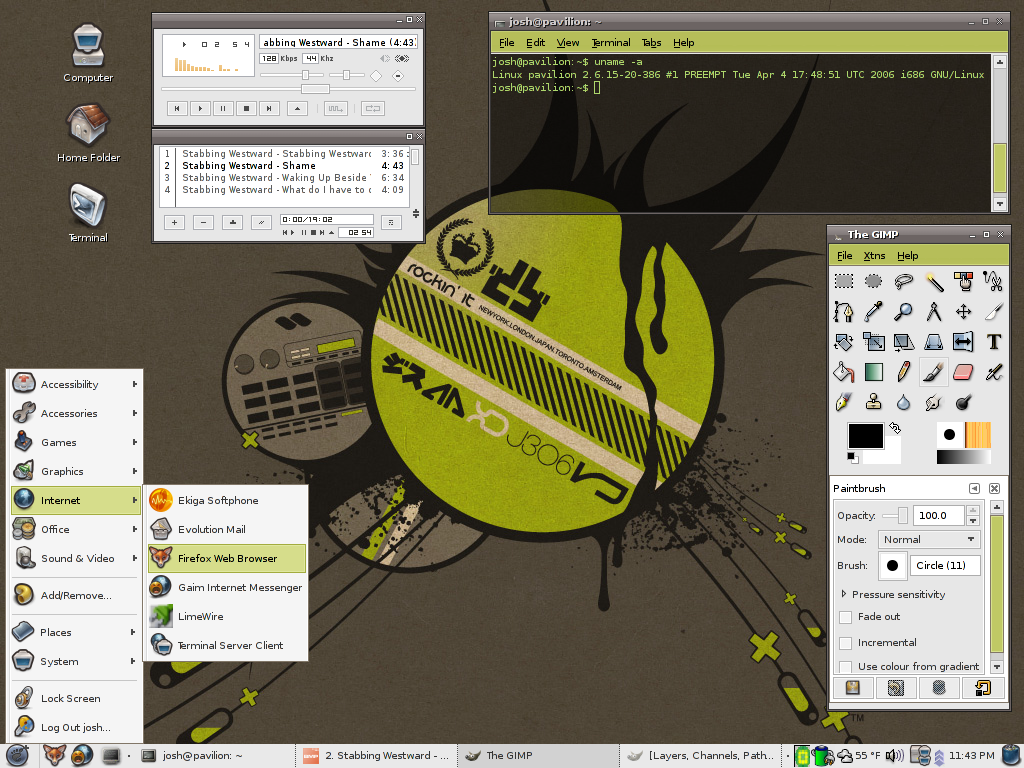The height and width of the screenshot is (768, 1024).
Task: Launch Firefox Web Browser from menu
Action: [227, 558]
